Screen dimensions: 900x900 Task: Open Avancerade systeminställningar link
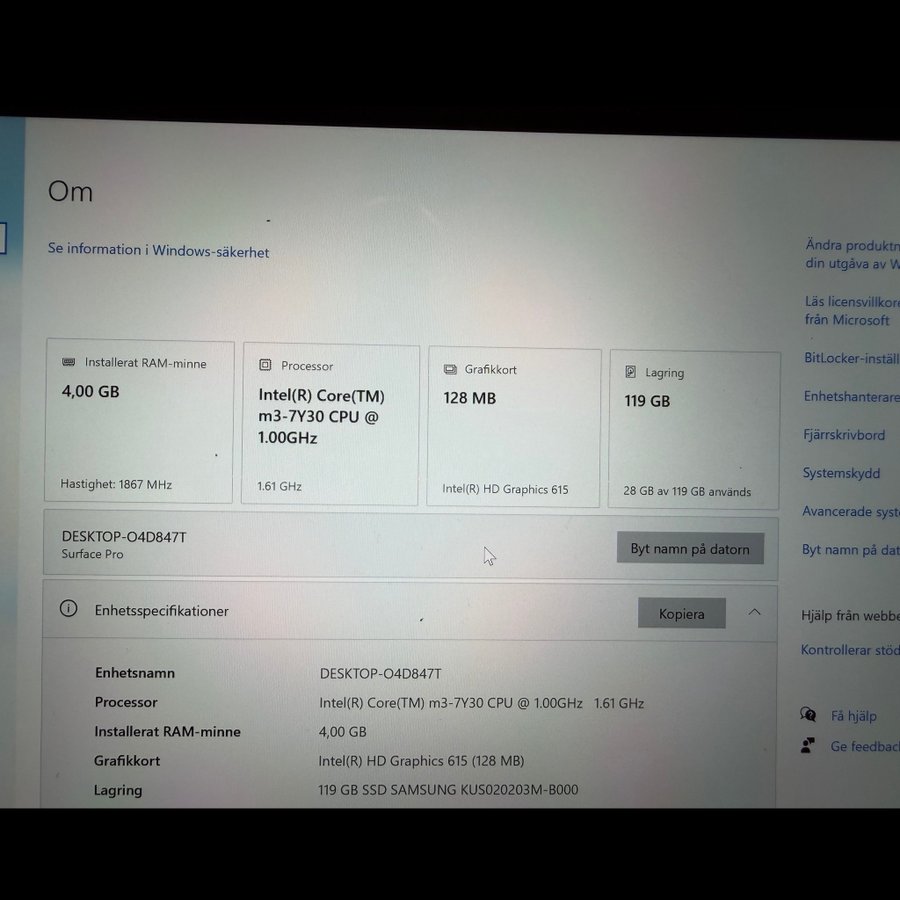pyautogui.click(x=851, y=511)
